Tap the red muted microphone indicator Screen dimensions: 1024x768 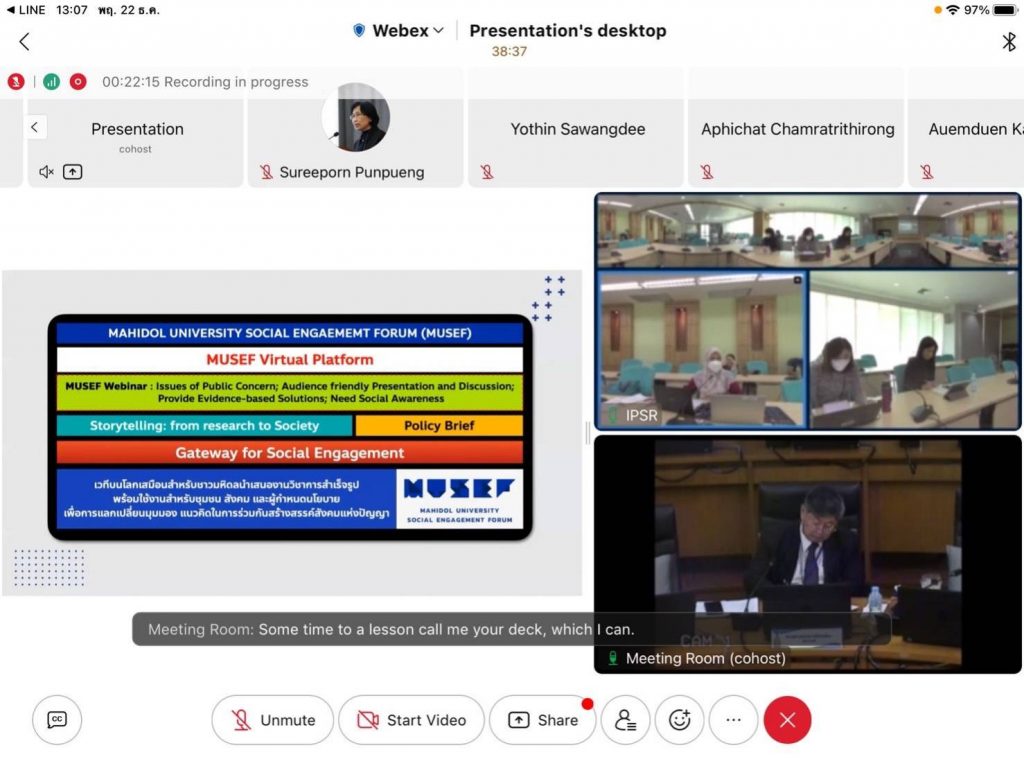click(16, 82)
